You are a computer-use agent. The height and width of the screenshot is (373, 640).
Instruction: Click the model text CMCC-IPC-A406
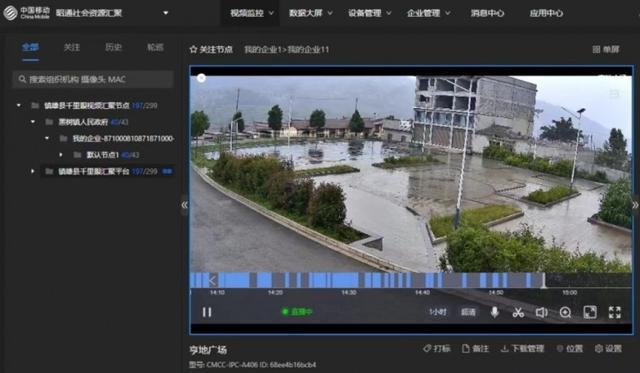point(232,365)
